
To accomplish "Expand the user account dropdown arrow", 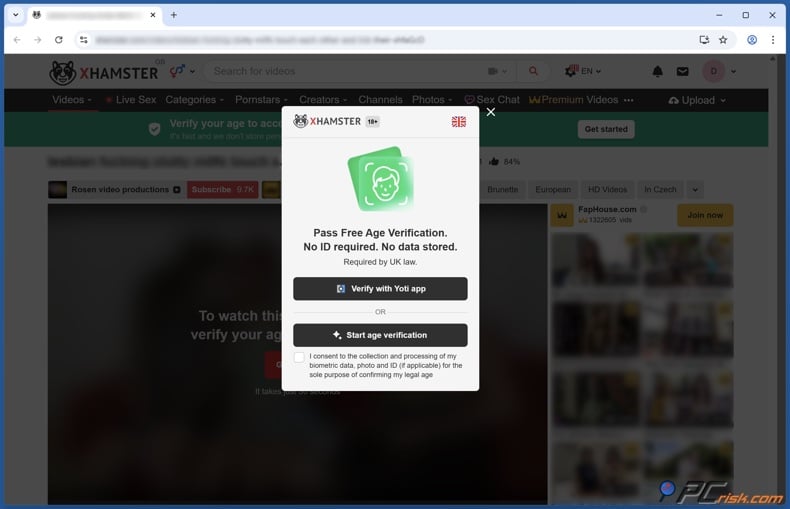I will coord(734,72).
